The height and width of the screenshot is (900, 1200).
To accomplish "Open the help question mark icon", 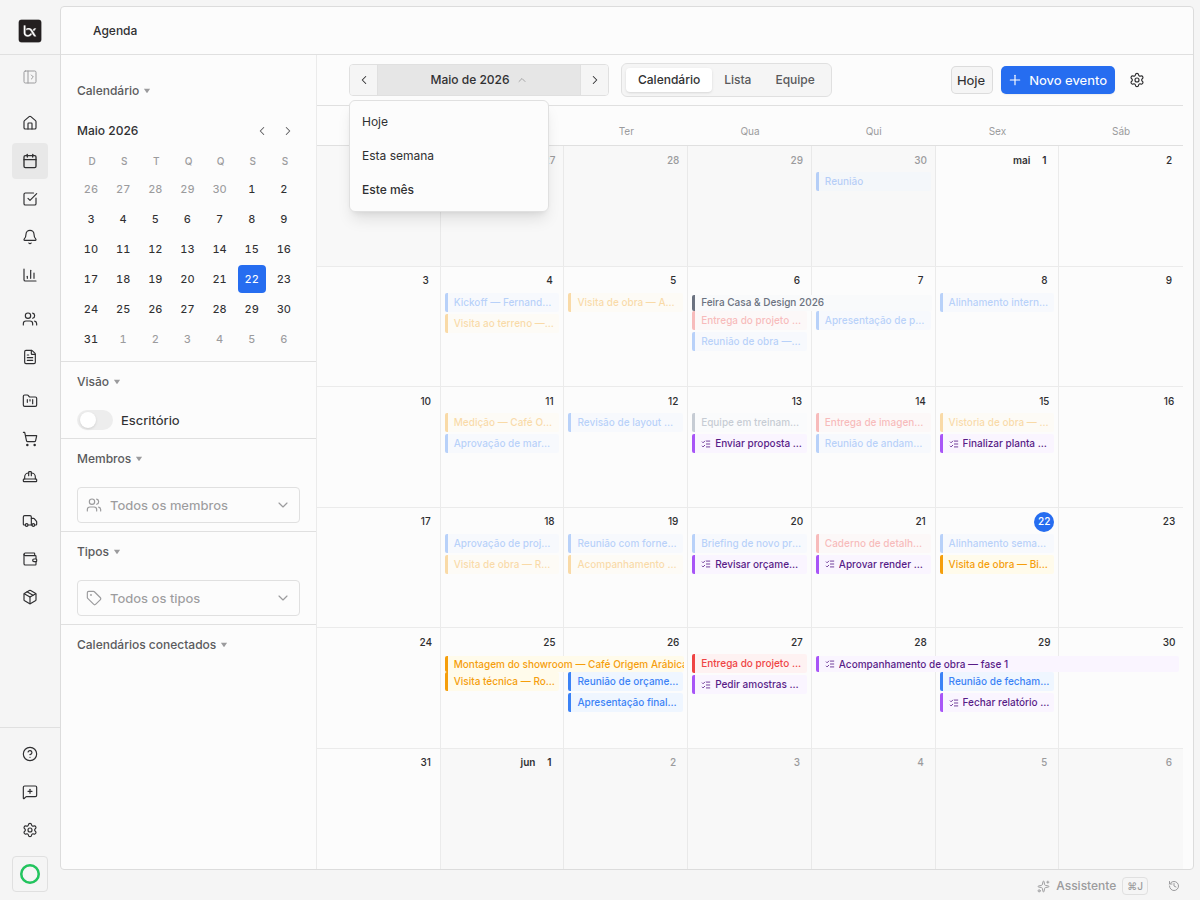I will [x=30, y=754].
